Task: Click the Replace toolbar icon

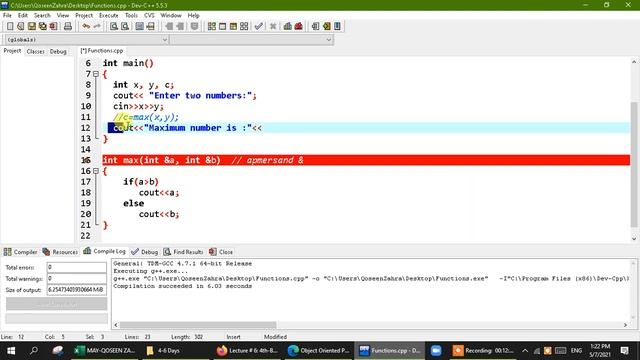Action: [125, 26]
